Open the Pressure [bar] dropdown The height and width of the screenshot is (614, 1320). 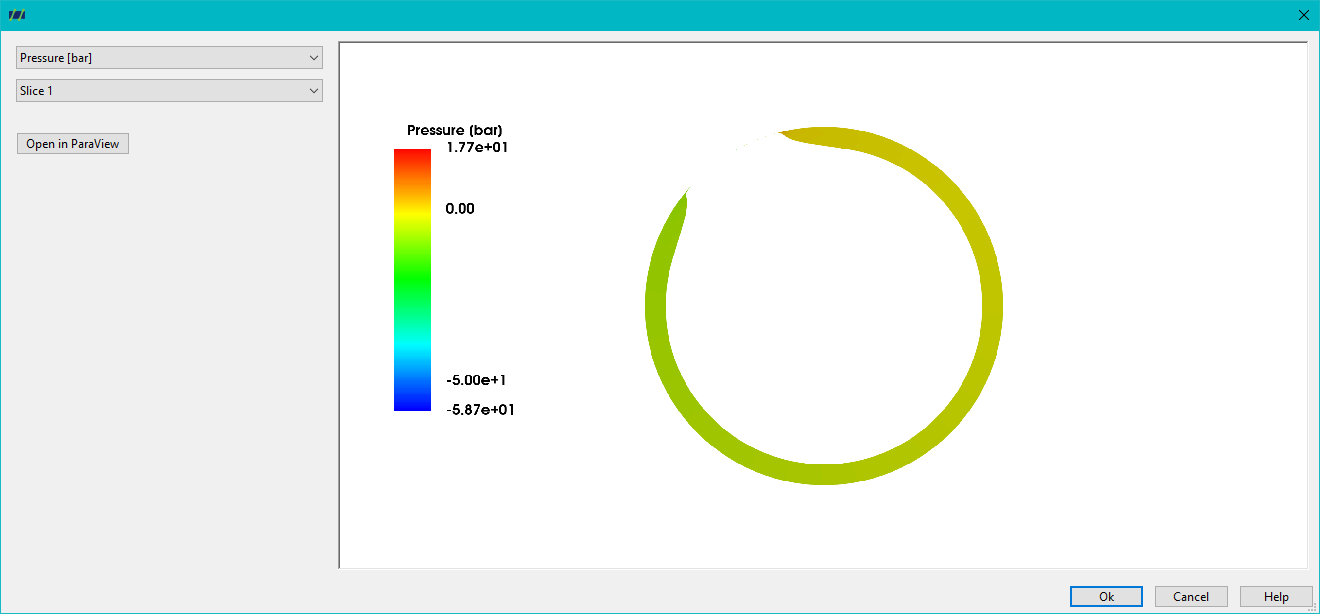click(170, 58)
